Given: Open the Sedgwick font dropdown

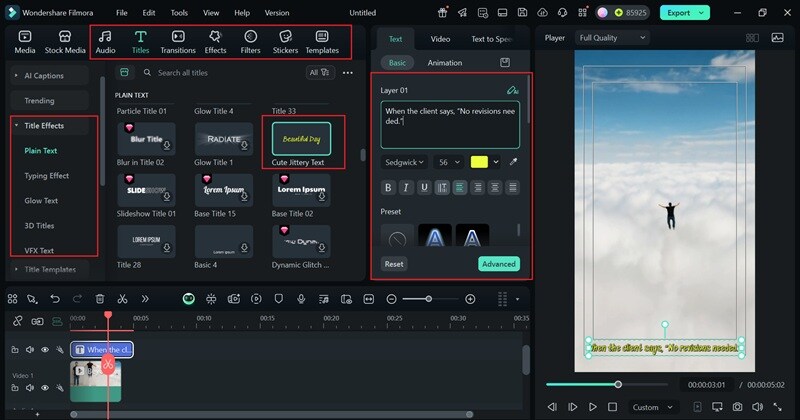Looking at the screenshot, I should 404,162.
